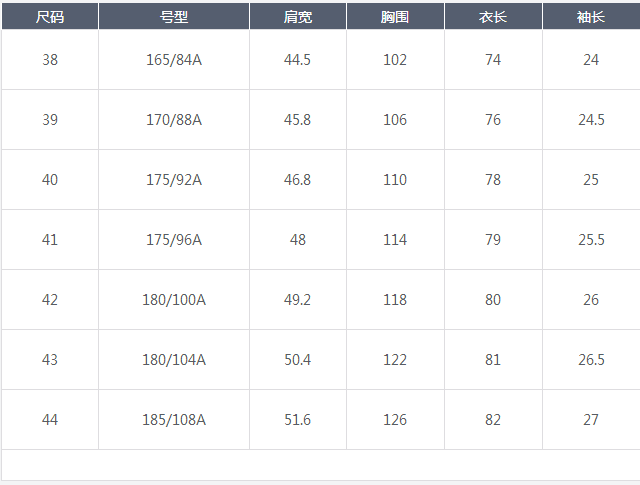Click shoulder width value 48
The height and width of the screenshot is (485, 640).
pyautogui.click(x=298, y=240)
